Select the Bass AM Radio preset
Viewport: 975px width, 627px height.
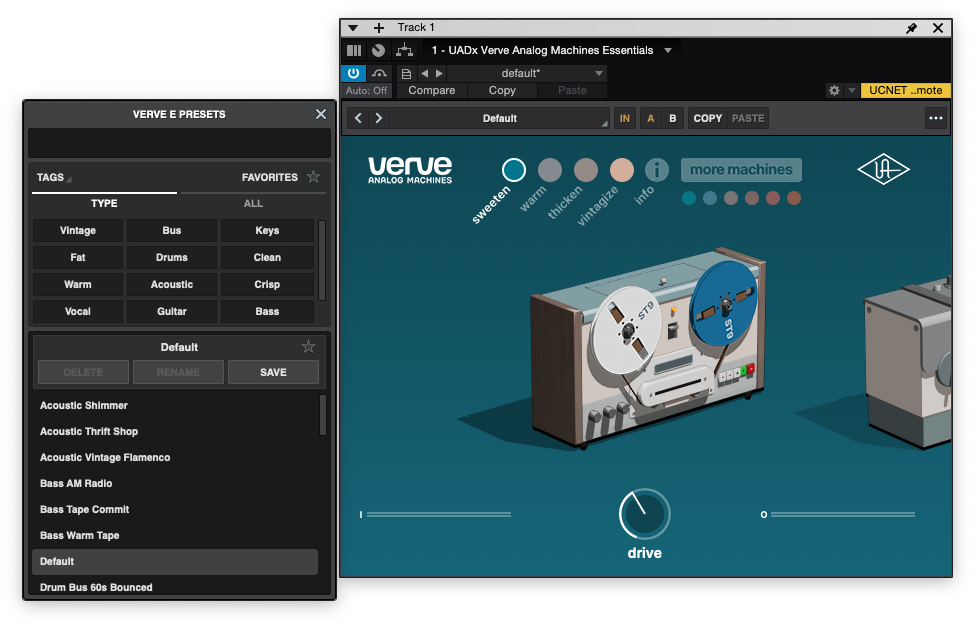tap(175, 483)
